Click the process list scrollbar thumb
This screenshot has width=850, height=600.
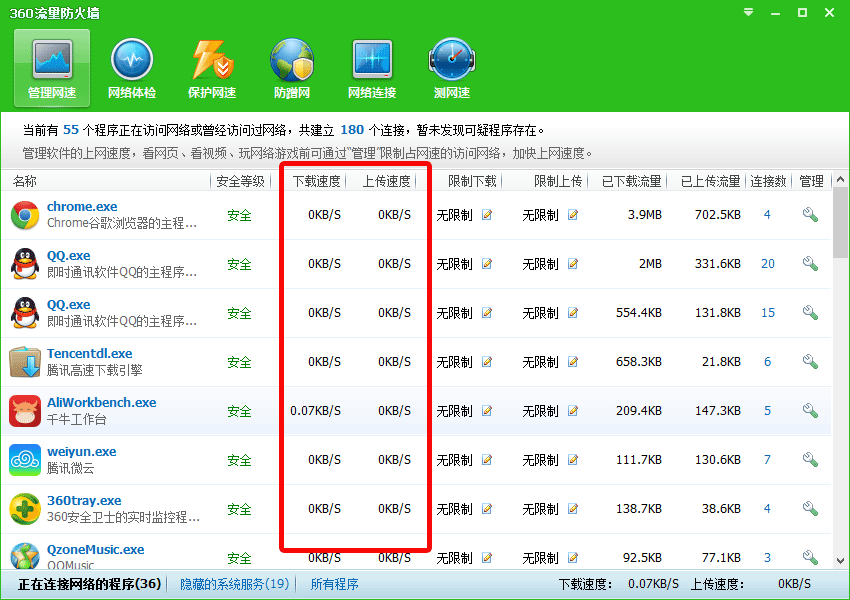(x=840, y=222)
